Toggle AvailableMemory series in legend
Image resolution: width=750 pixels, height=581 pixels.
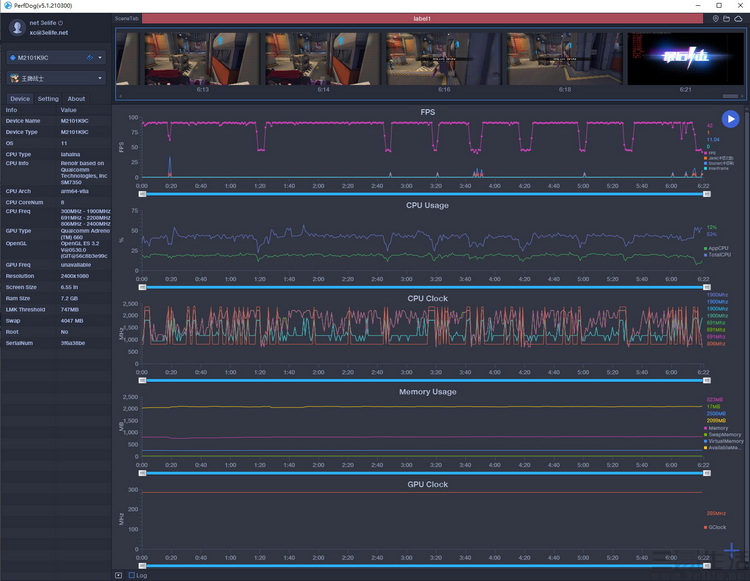(723, 448)
